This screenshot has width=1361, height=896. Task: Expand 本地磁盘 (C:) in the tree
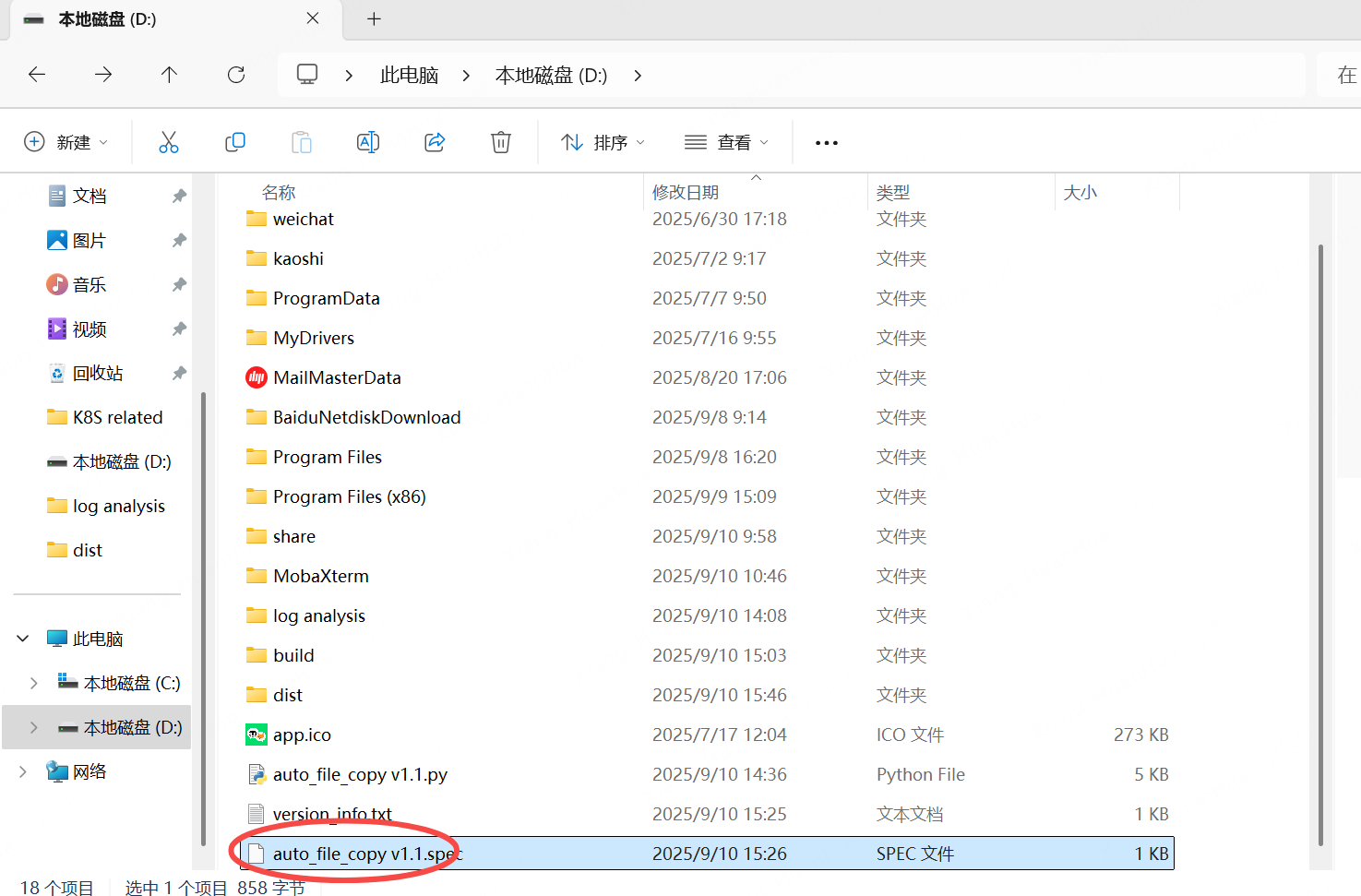pos(34,683)
